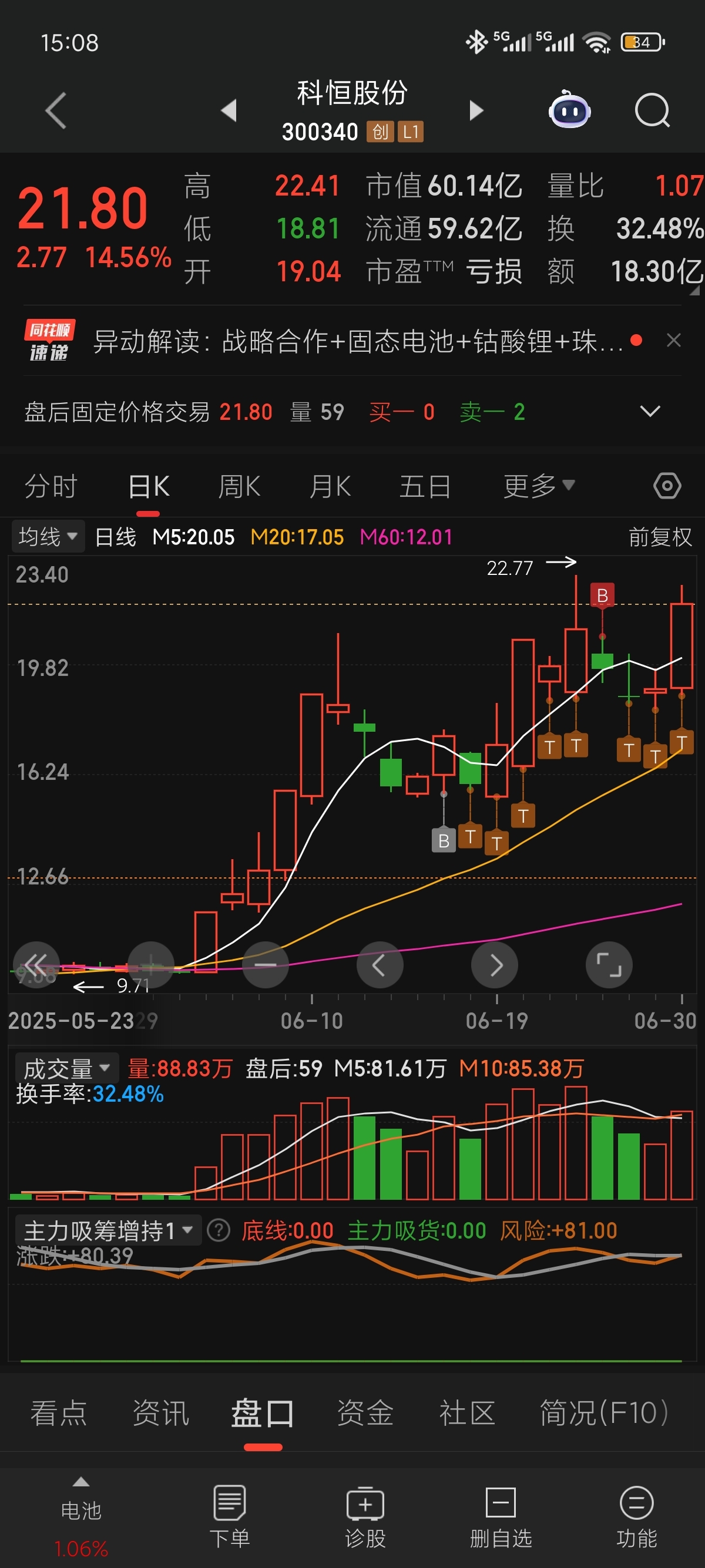
Task: Switch to previous stock with left triangle
Action: tap(229, 111)
